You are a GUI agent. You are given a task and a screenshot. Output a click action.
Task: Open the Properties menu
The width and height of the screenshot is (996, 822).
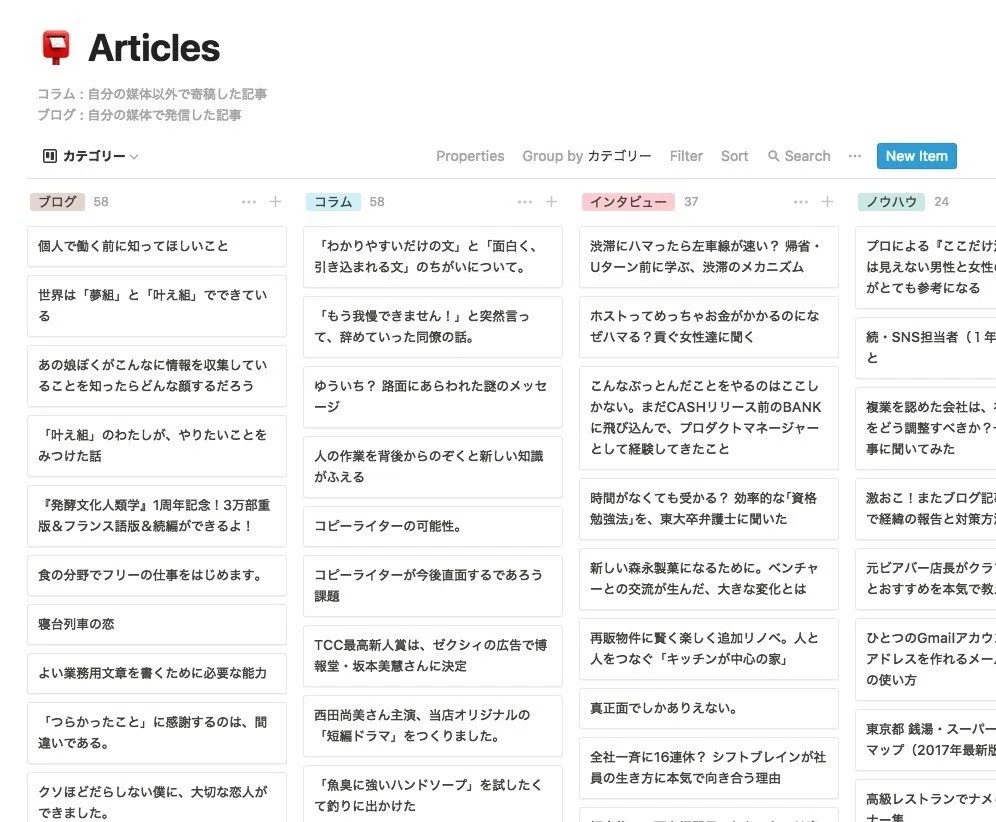point(470,156)
